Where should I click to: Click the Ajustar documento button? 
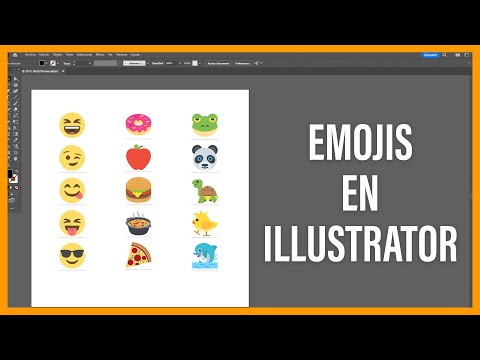[218, 63]
